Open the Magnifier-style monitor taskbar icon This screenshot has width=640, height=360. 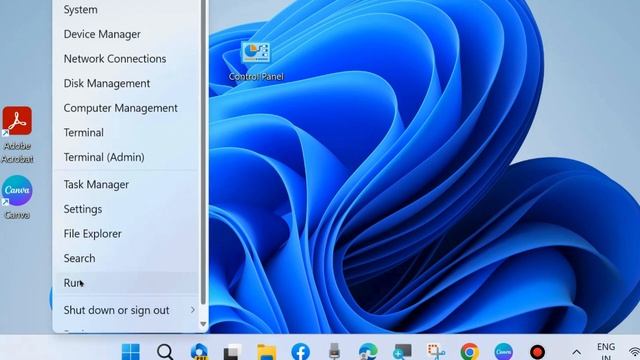[402, 351]
